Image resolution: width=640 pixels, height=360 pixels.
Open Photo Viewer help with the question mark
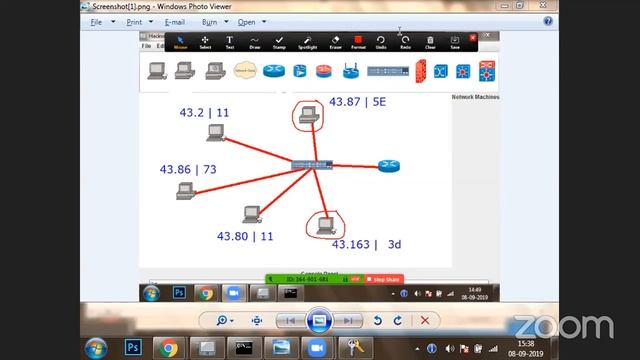click(x=548, y=21)
